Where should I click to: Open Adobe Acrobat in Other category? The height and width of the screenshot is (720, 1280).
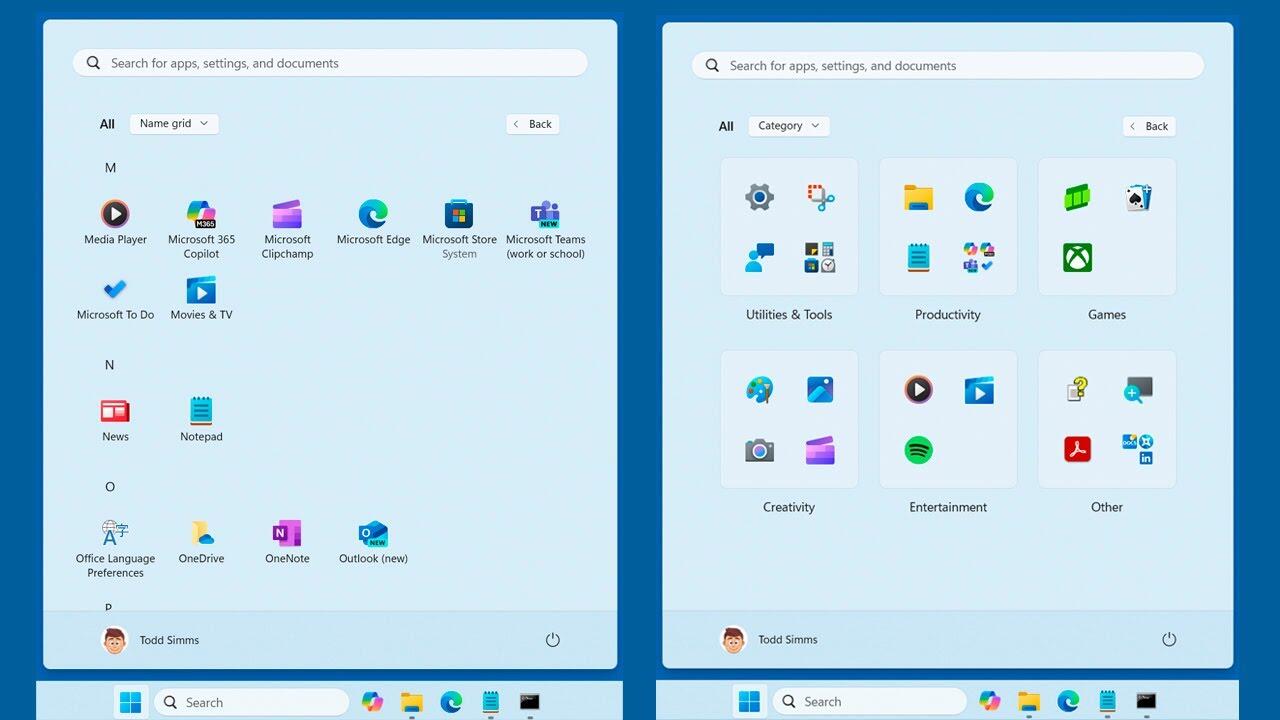coord(1078,450)
